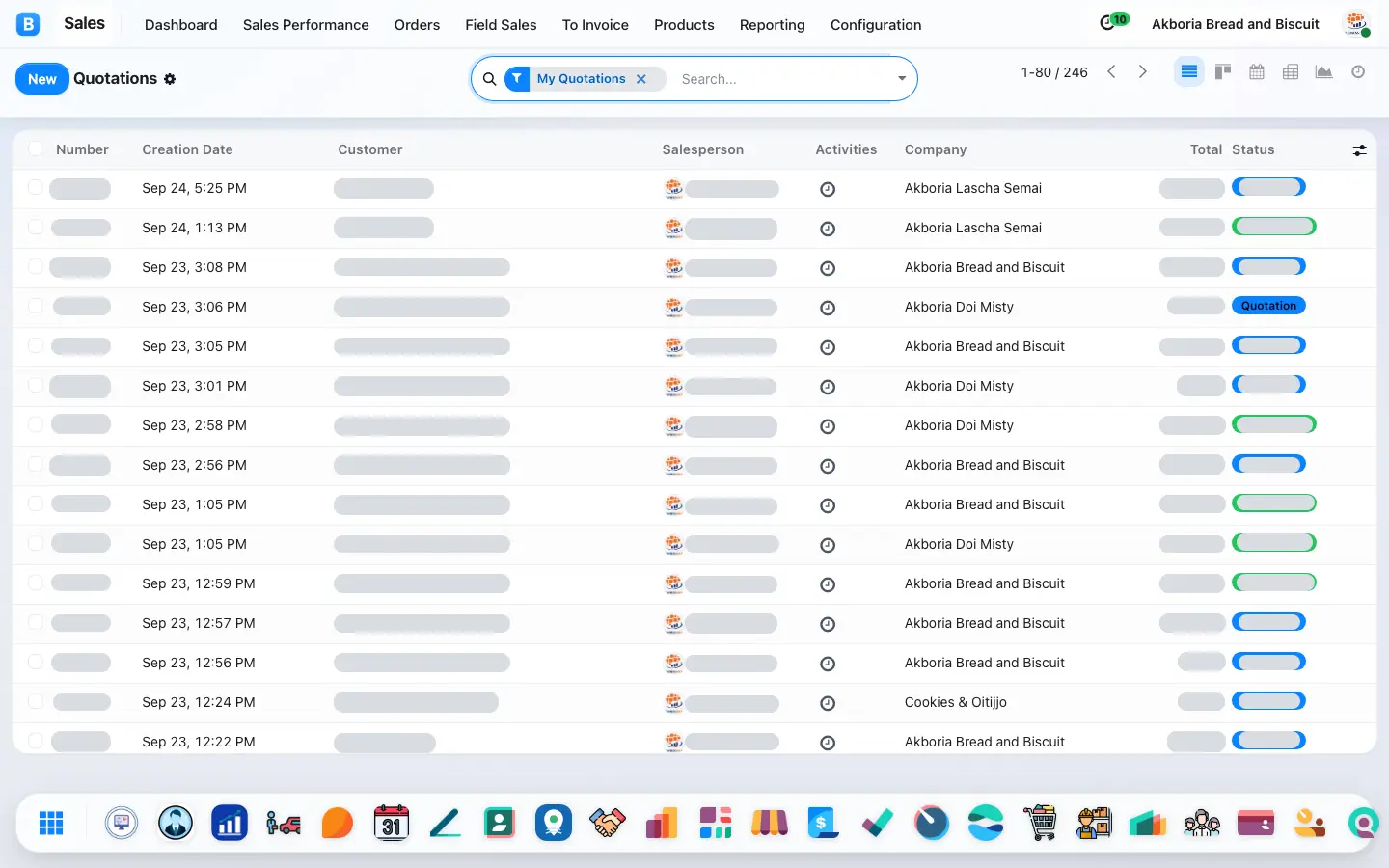Image resolution: width=1389 pixels, height=868 pixels.
Task: Open the blue bar chart app in the dock
Action: 230,823
